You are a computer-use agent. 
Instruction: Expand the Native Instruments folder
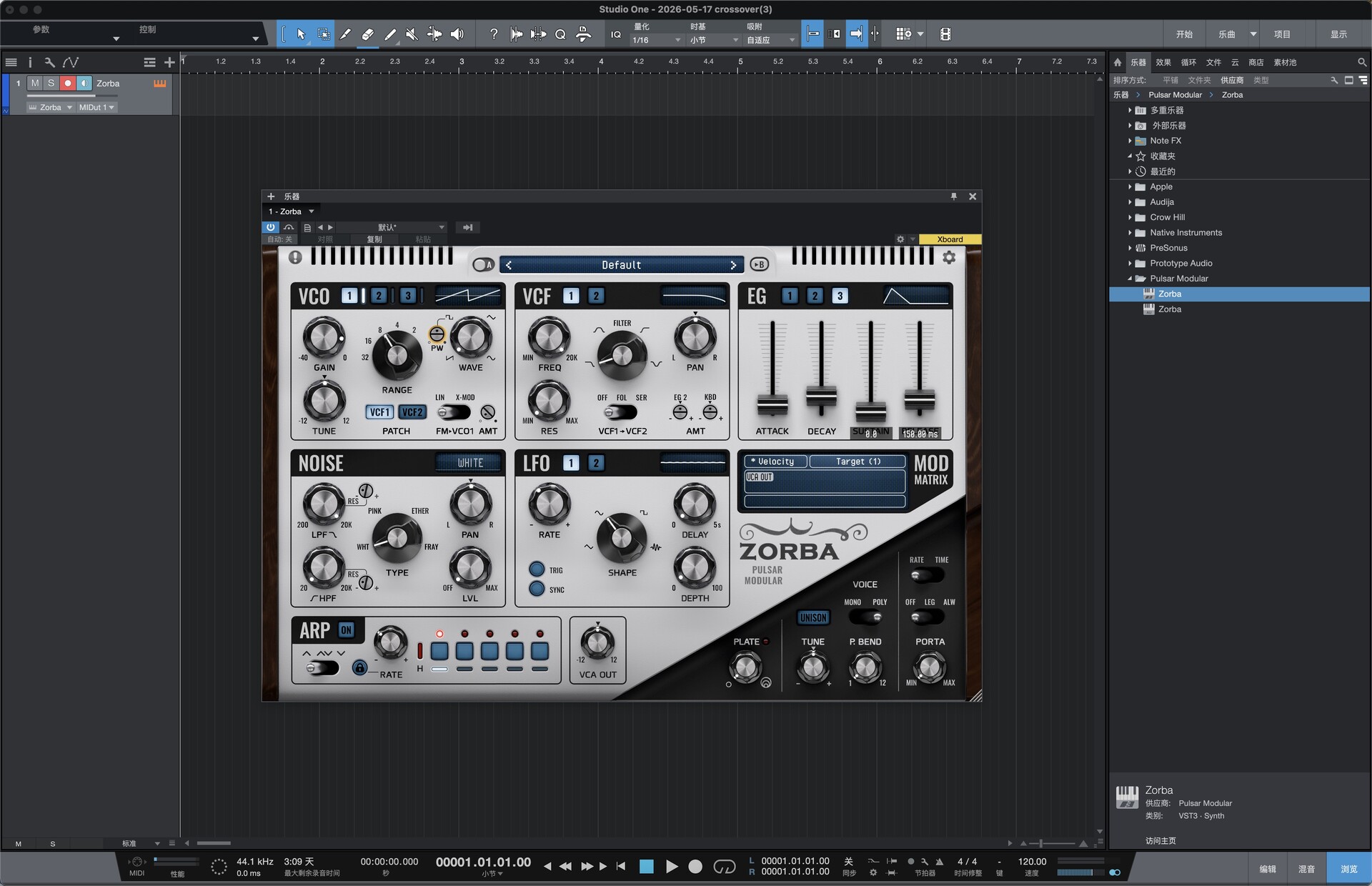1130,233
